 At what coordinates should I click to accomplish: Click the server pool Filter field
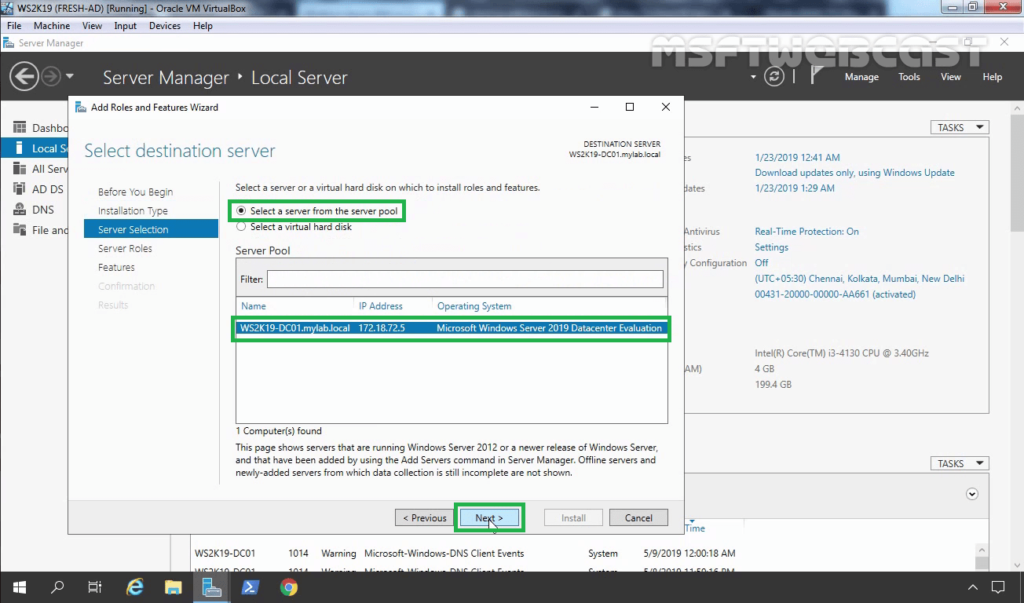[465, 279]
